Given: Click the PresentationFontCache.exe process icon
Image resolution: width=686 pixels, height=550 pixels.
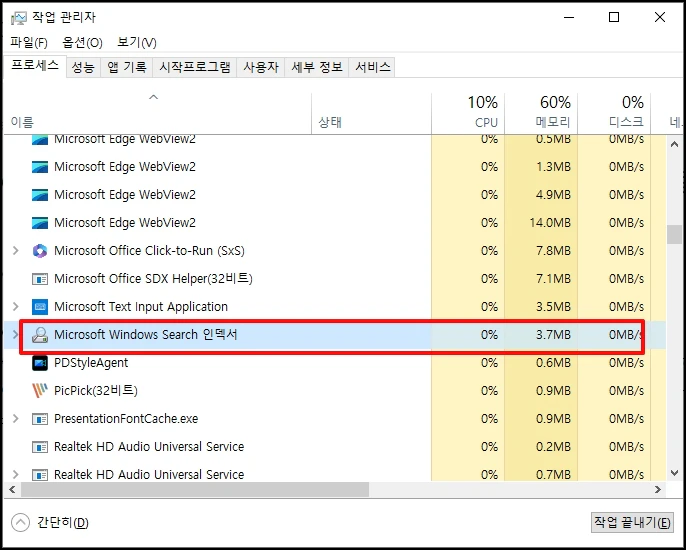Looking at the screenshot, I should pos(40,419).
